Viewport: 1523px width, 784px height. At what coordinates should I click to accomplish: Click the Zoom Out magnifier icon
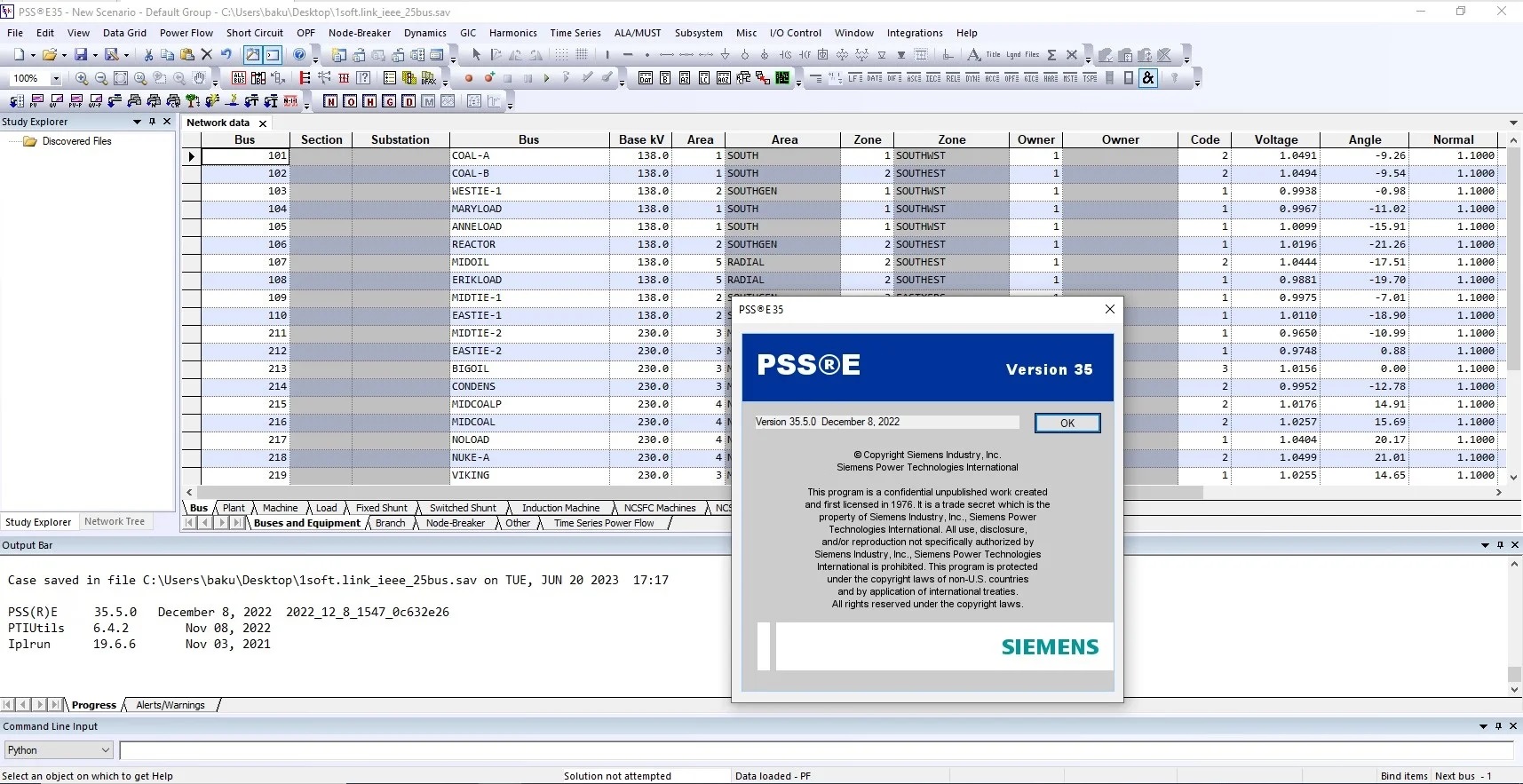click(101, 78)
